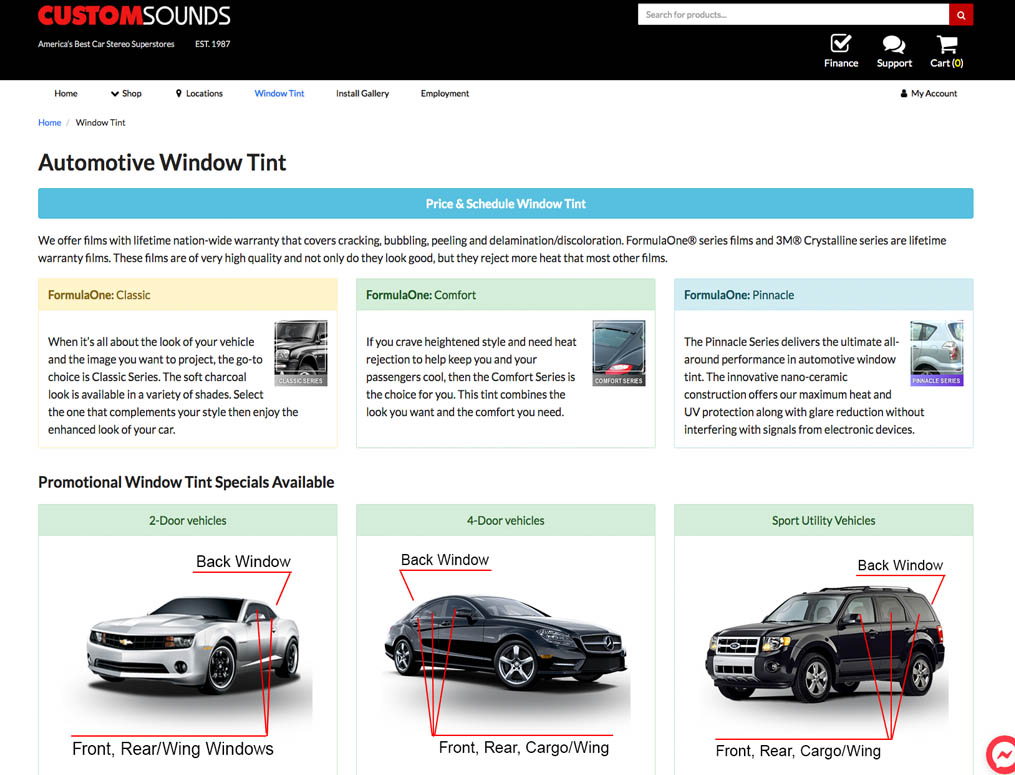The width and height of the screenshot is (1015, 775).
Task: Click the Home breadcrumb link
Action: (x=50, y=122)
